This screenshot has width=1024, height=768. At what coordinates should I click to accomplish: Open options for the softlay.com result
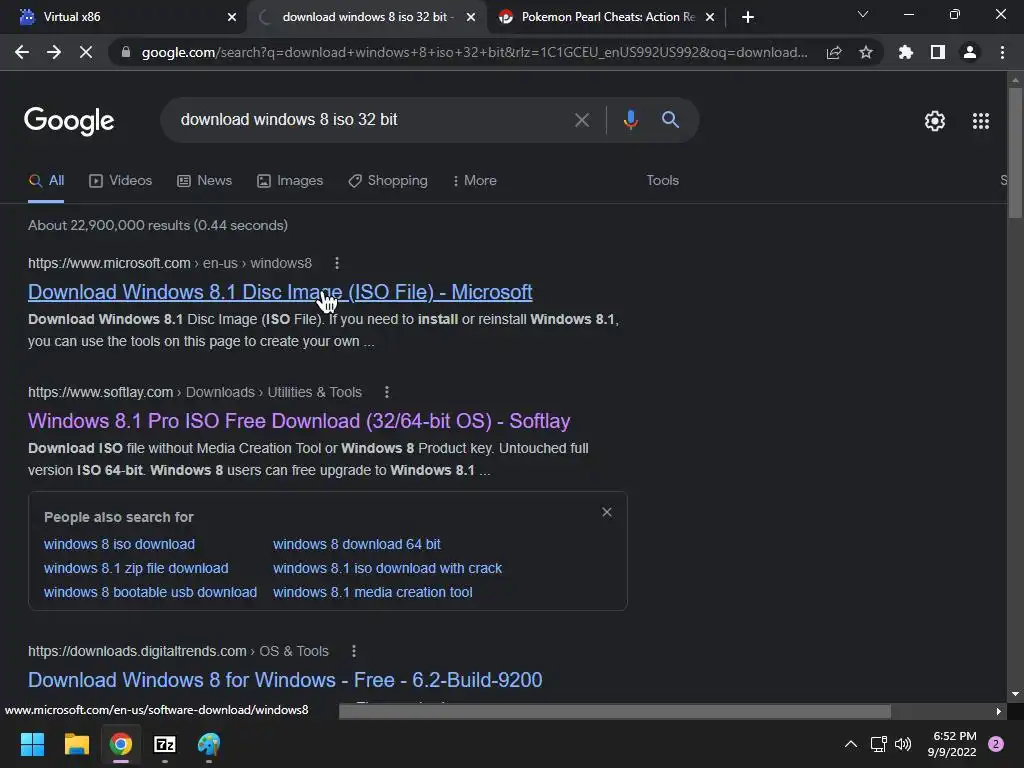click(387, 392)
